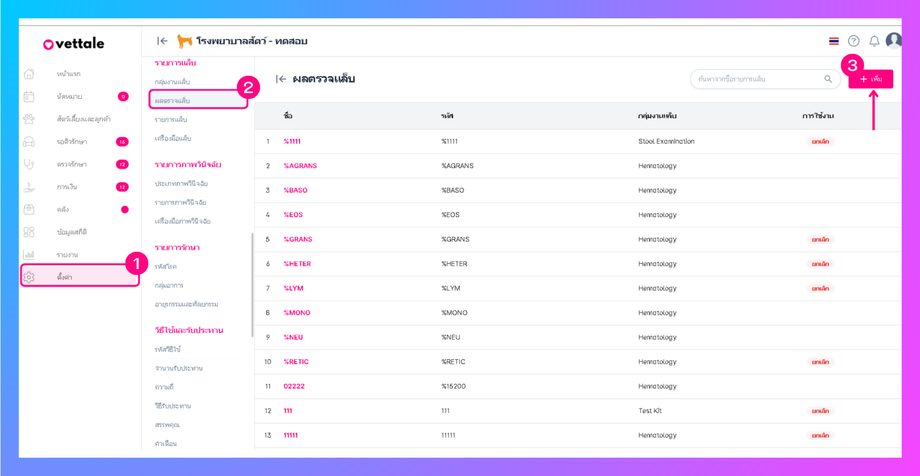Screen dimensions: 920x476
Task: Click the Thai flag language icon
Action: point(834,41)
